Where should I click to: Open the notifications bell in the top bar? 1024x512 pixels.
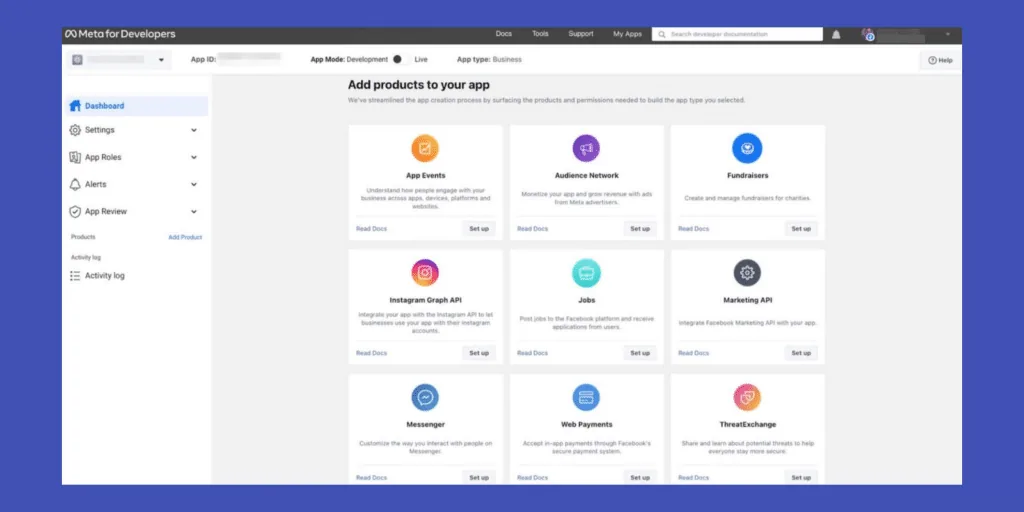[x=836, y=35]
